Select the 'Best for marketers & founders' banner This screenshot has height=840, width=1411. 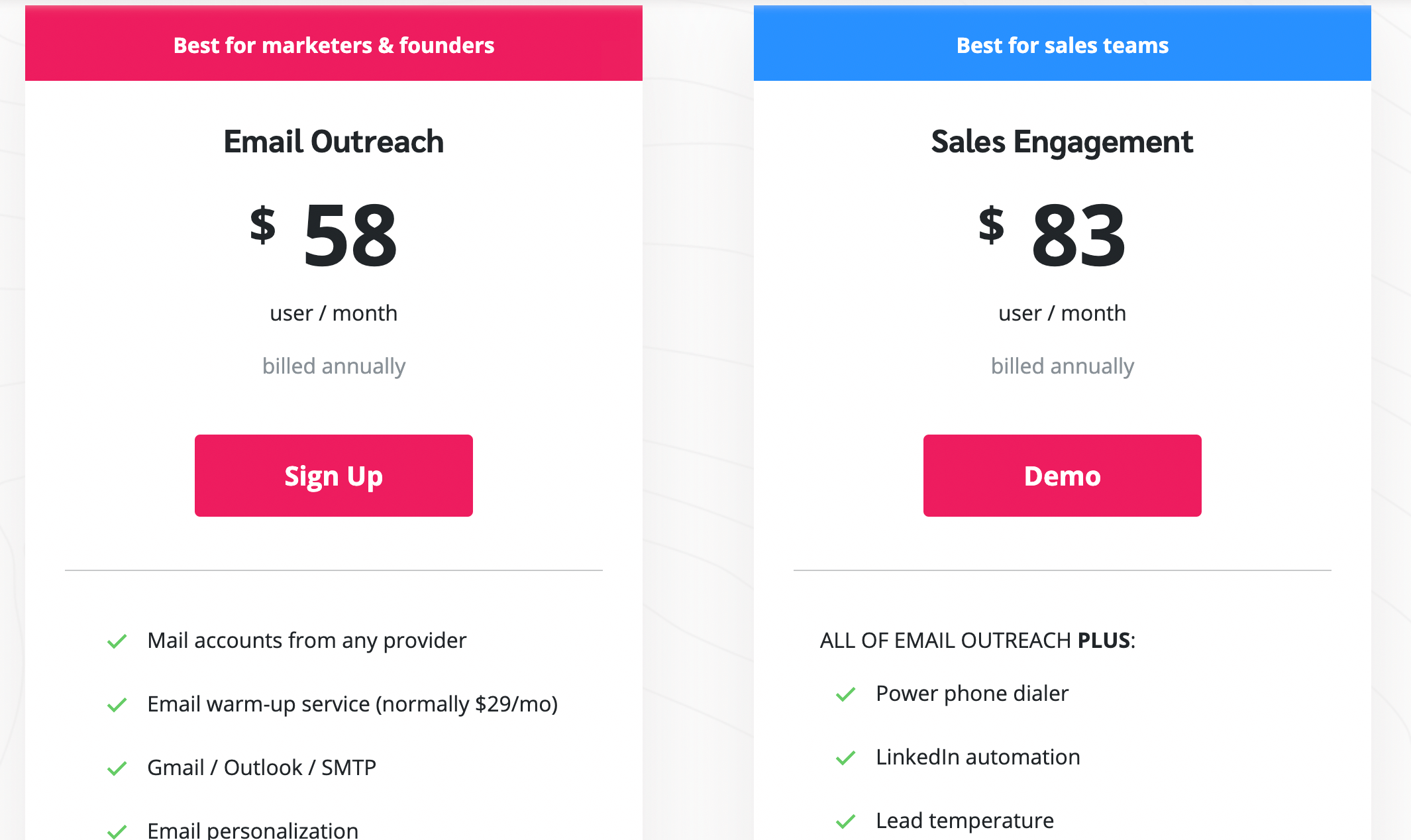click(x=334, y=45)
